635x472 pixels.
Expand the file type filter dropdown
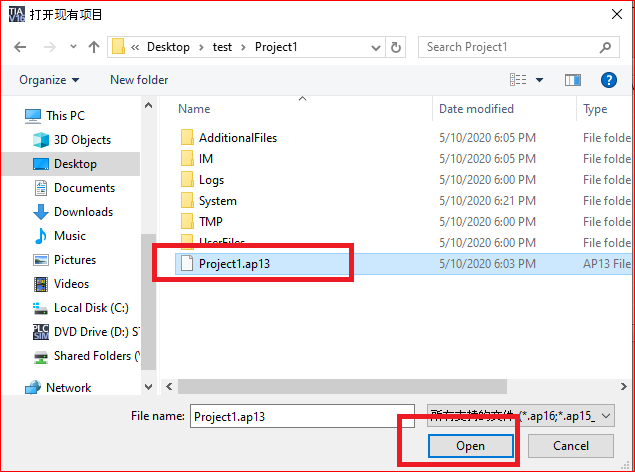pyautogui.click(x=520, y=416)
